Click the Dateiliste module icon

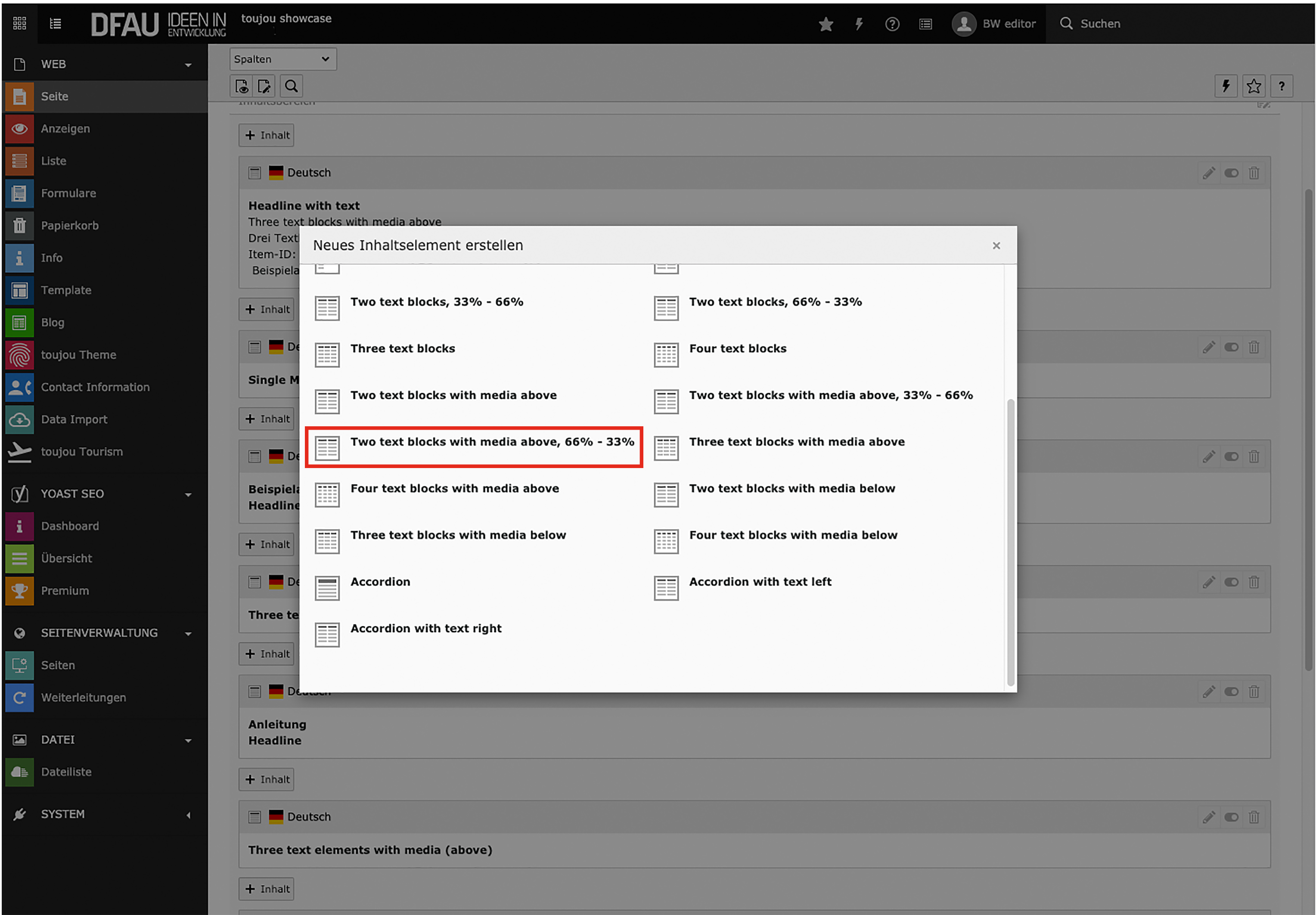click(19, 772)
